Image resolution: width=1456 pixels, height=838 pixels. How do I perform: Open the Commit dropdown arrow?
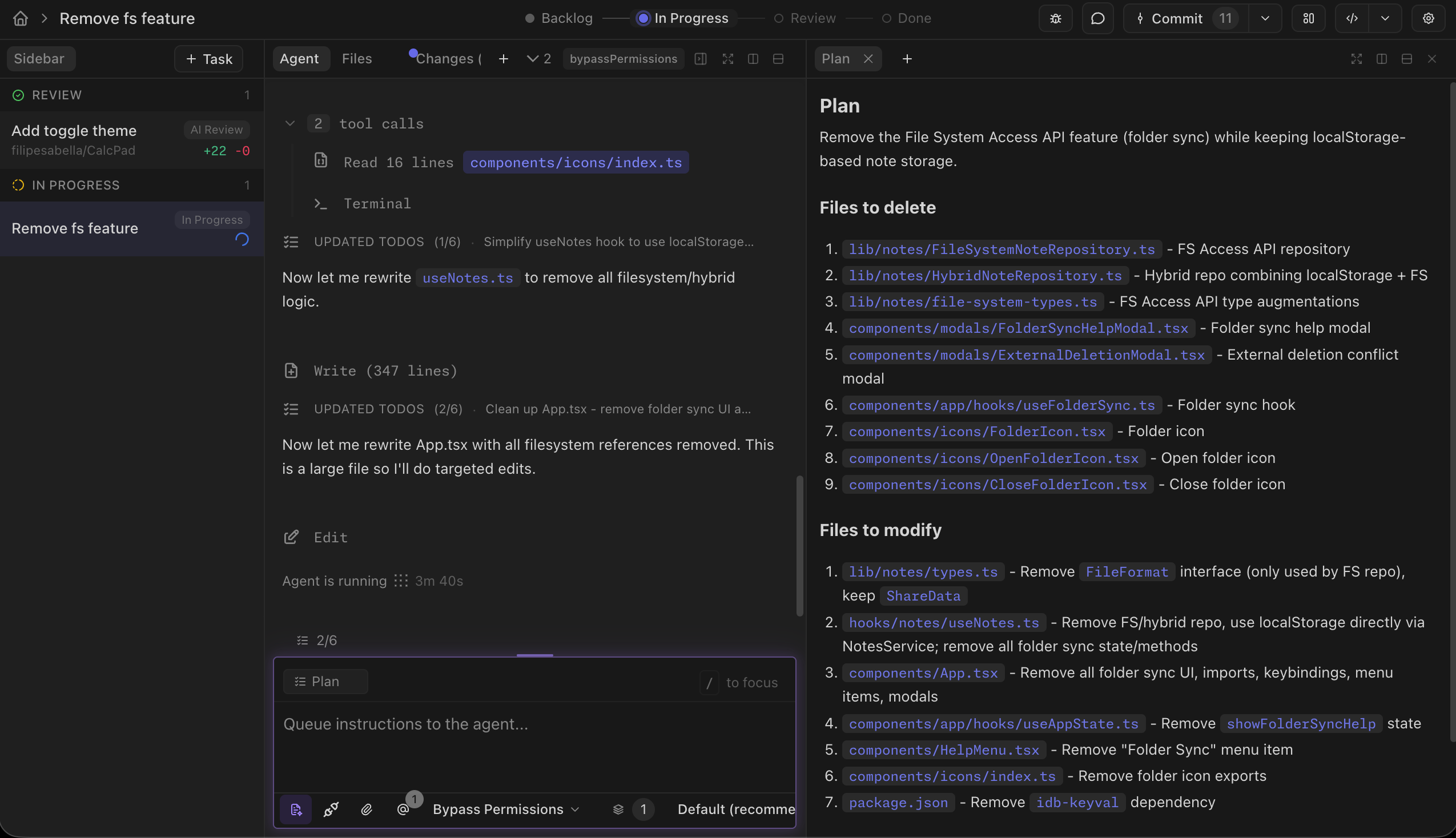[x=1265, y=18]
